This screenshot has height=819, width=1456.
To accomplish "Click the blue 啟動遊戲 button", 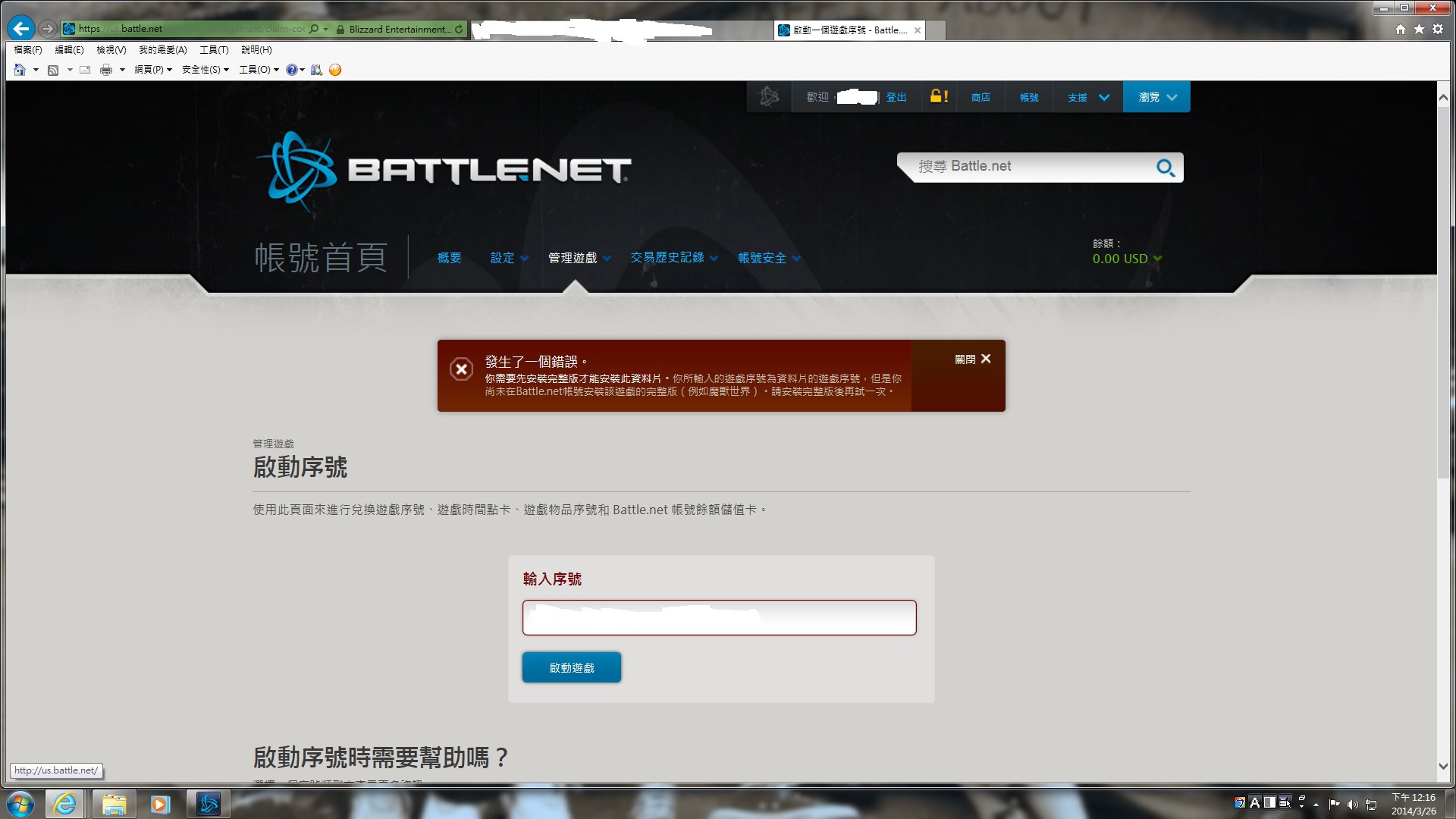I will point(572,667).
